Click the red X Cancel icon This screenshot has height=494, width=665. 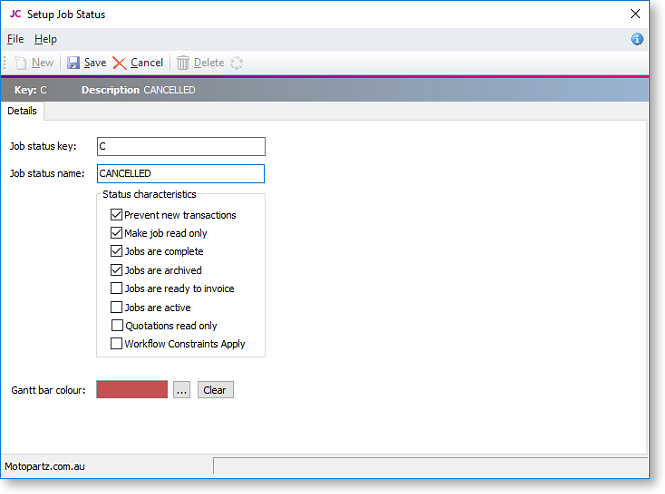pyautogui.click(x=119, y=63)
